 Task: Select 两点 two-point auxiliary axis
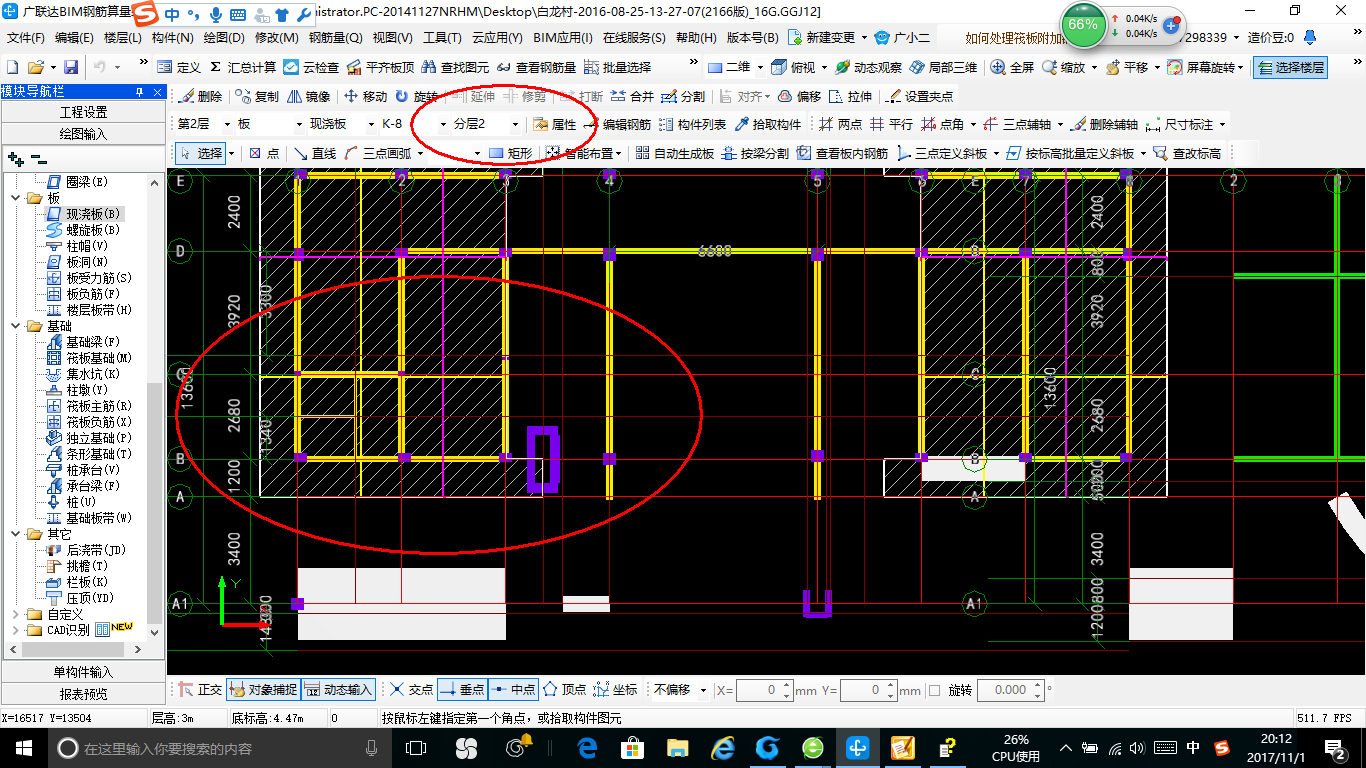[840, 125]
